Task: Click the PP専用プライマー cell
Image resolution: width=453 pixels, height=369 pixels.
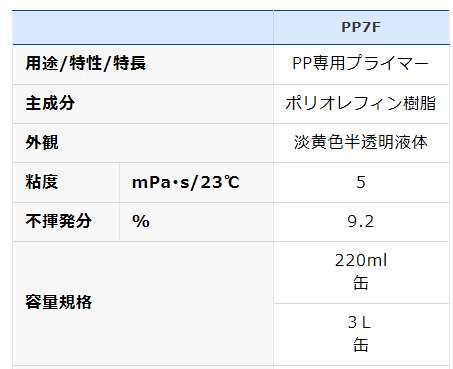Action: pos(361,64)
